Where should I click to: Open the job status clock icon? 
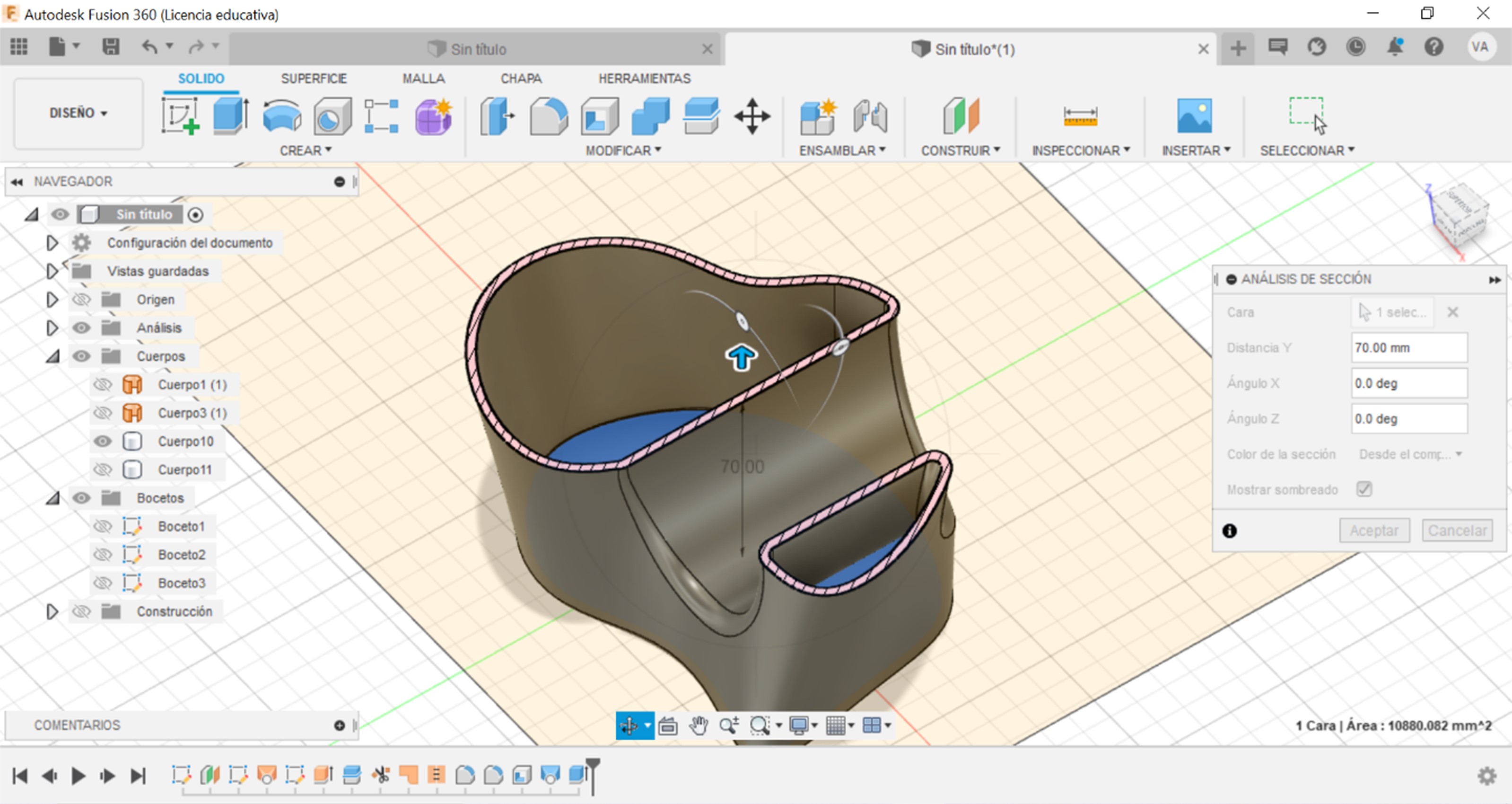pyautogui.click(x=1355, y=47)
